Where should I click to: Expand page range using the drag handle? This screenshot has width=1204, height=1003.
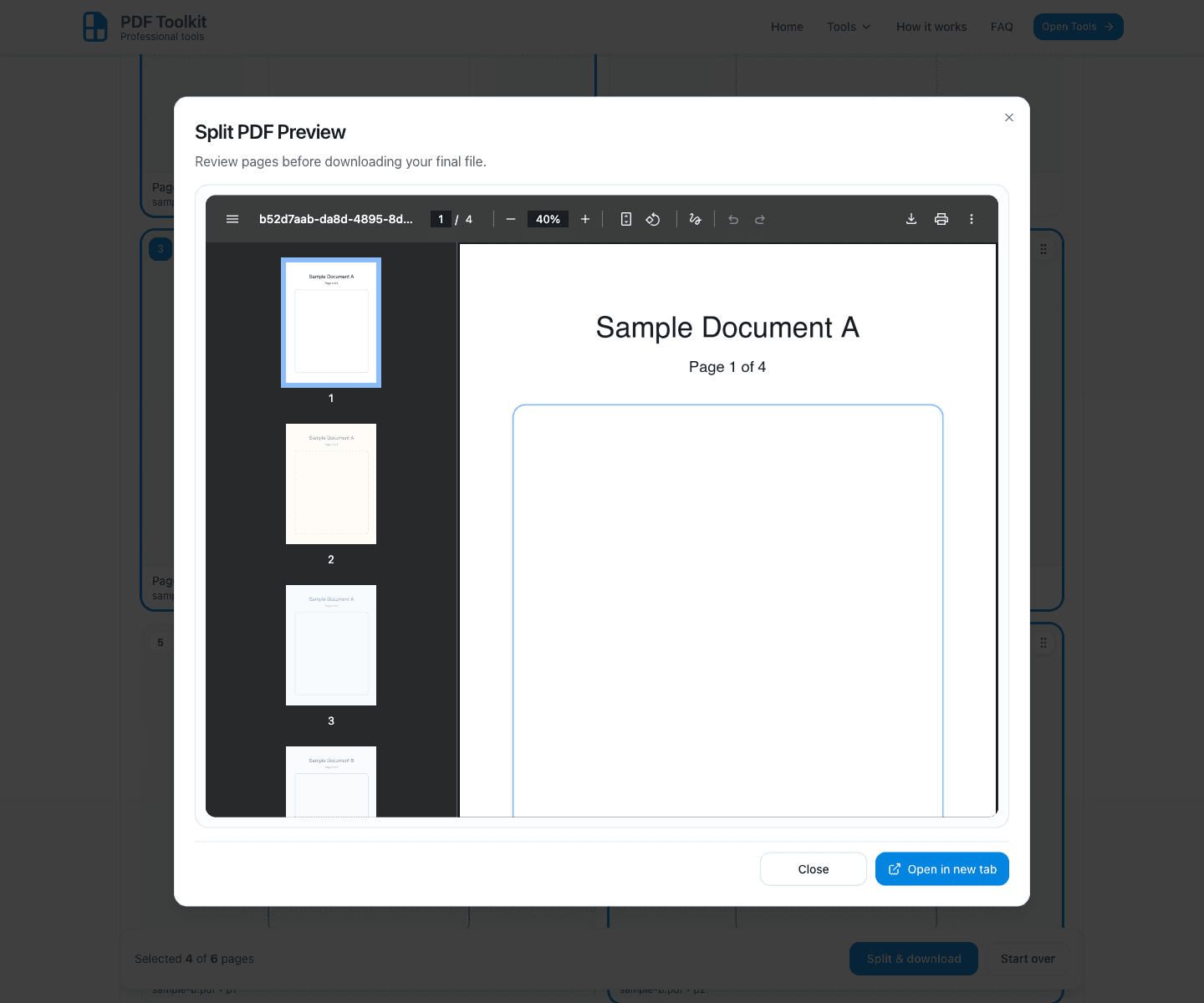(1043, 248)
